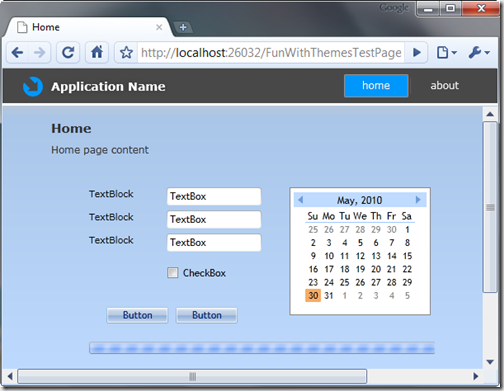Click the May, 2010 calendar header

(359, 200)
